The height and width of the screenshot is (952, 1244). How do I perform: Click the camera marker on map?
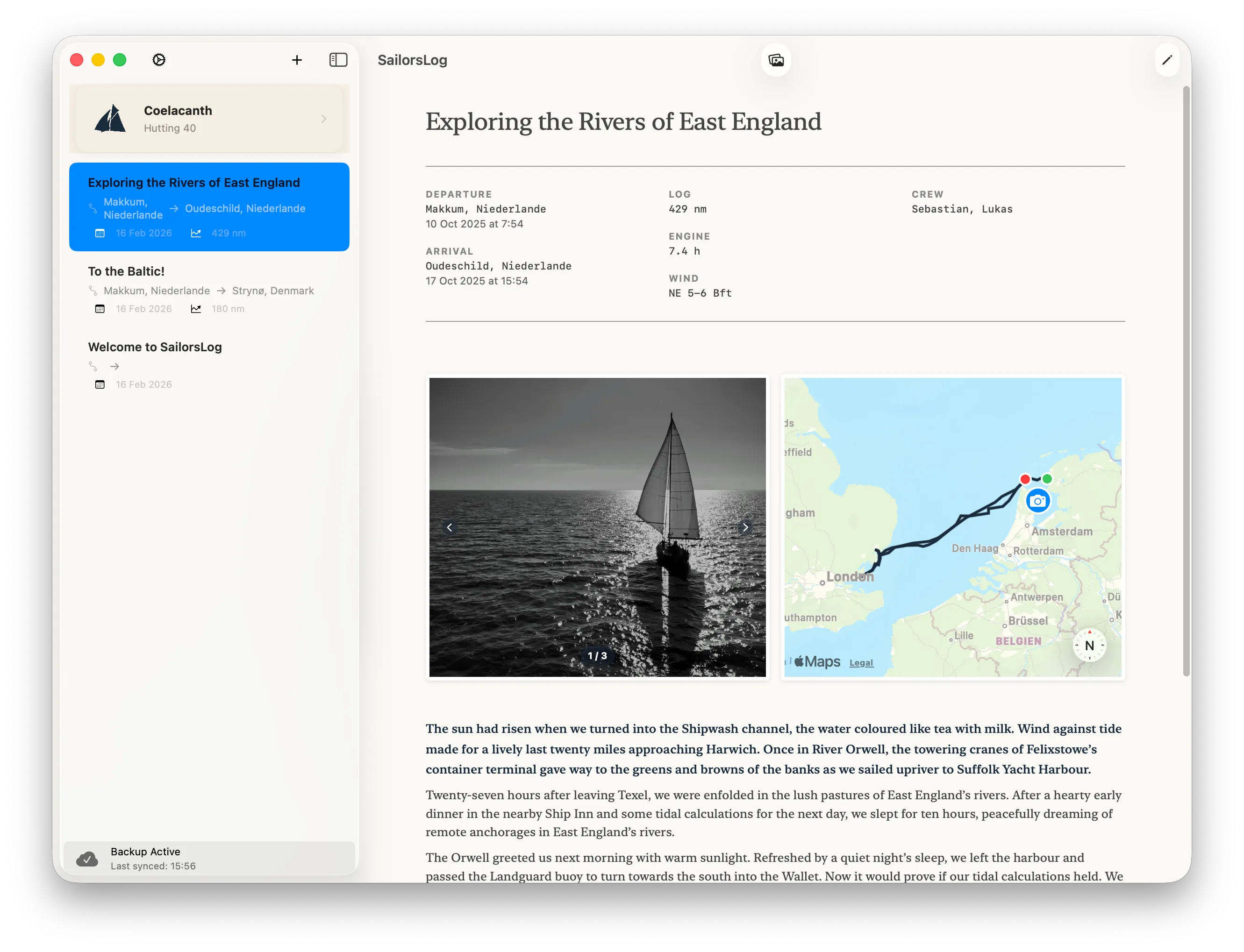1038,501
